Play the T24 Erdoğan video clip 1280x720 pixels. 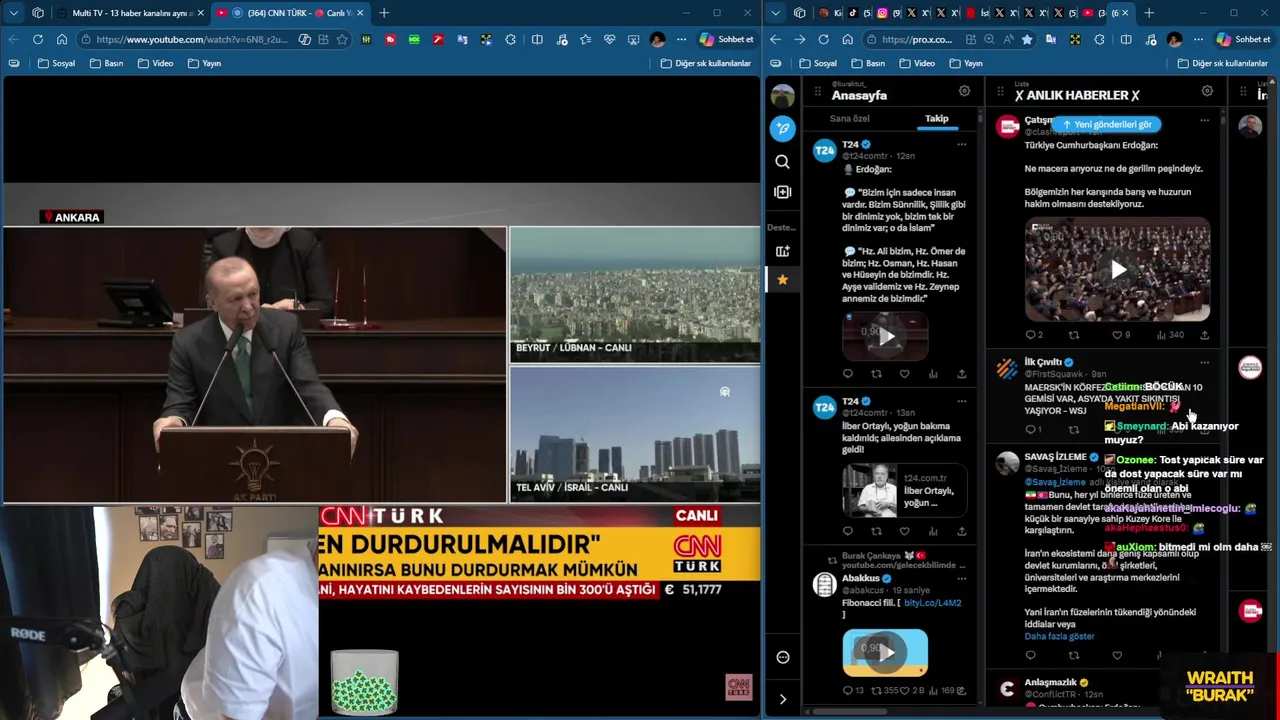click(885, 336)
